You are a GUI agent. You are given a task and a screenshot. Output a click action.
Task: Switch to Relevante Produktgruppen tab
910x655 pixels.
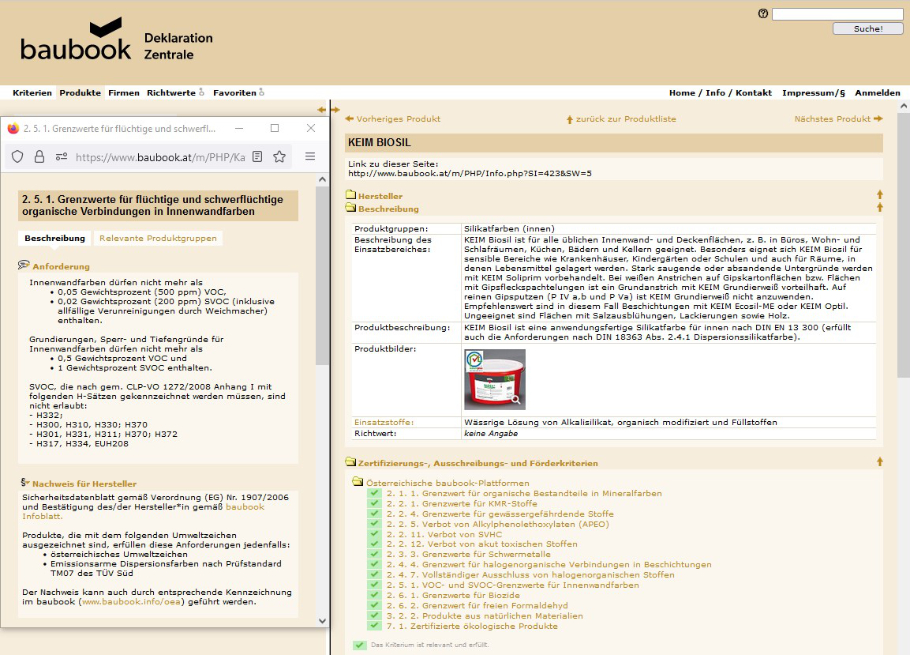tap(158, 238)
